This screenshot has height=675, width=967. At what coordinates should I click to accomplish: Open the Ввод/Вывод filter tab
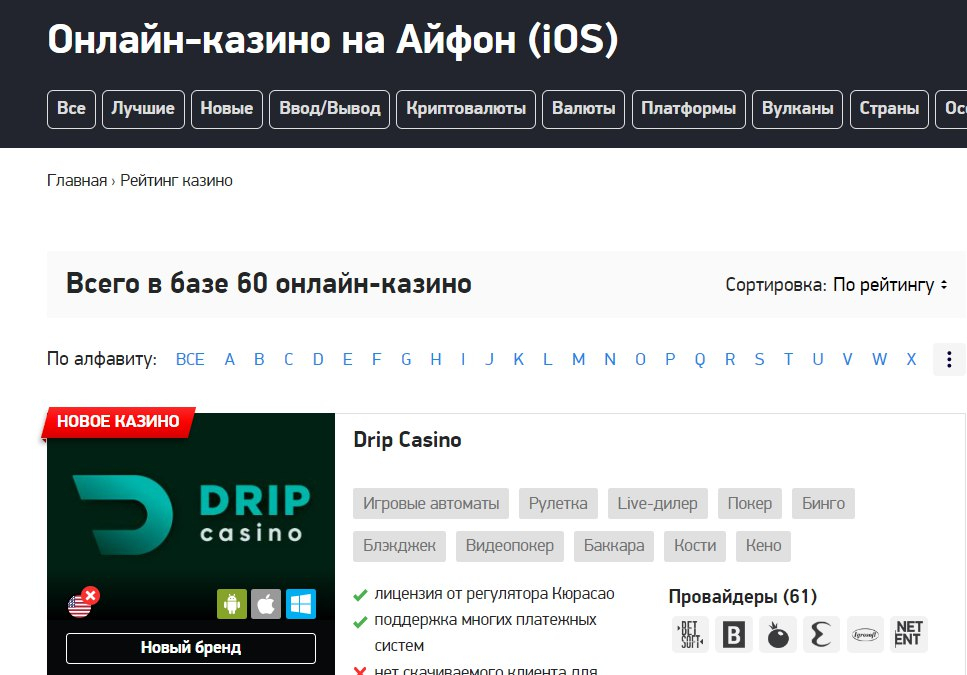330,109
